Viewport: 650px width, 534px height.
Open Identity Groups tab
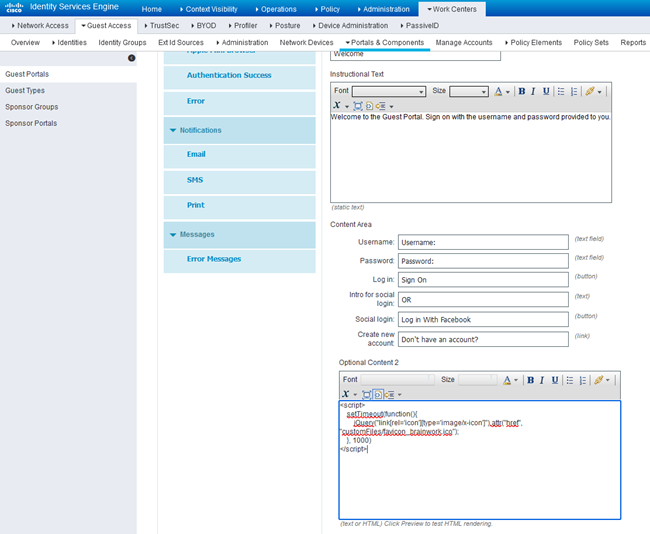[x=122, y=43]
